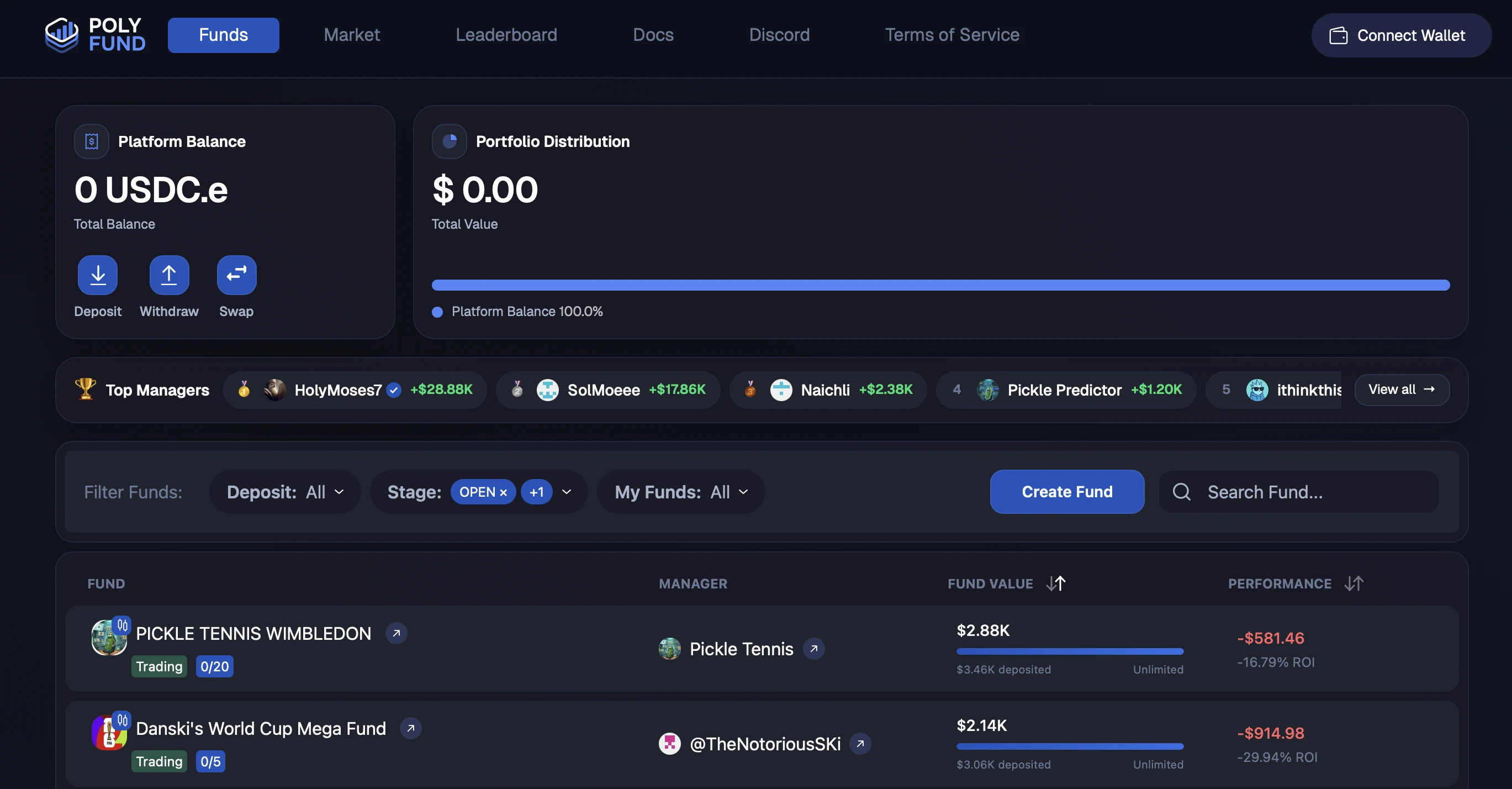
Task: Open the Funds tab
Action: [x=223, y=35]
